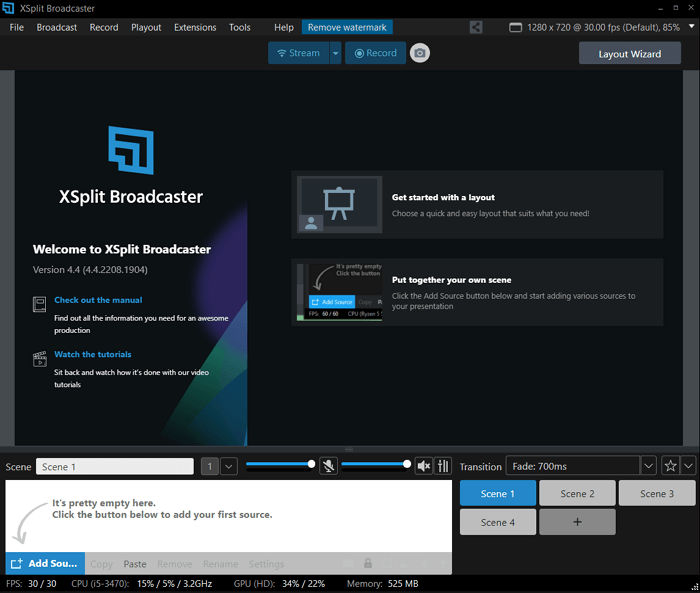The width and height of the screenshot is (700, 593).
Task: Mute the microphone
Action: [x=329, y=466]
